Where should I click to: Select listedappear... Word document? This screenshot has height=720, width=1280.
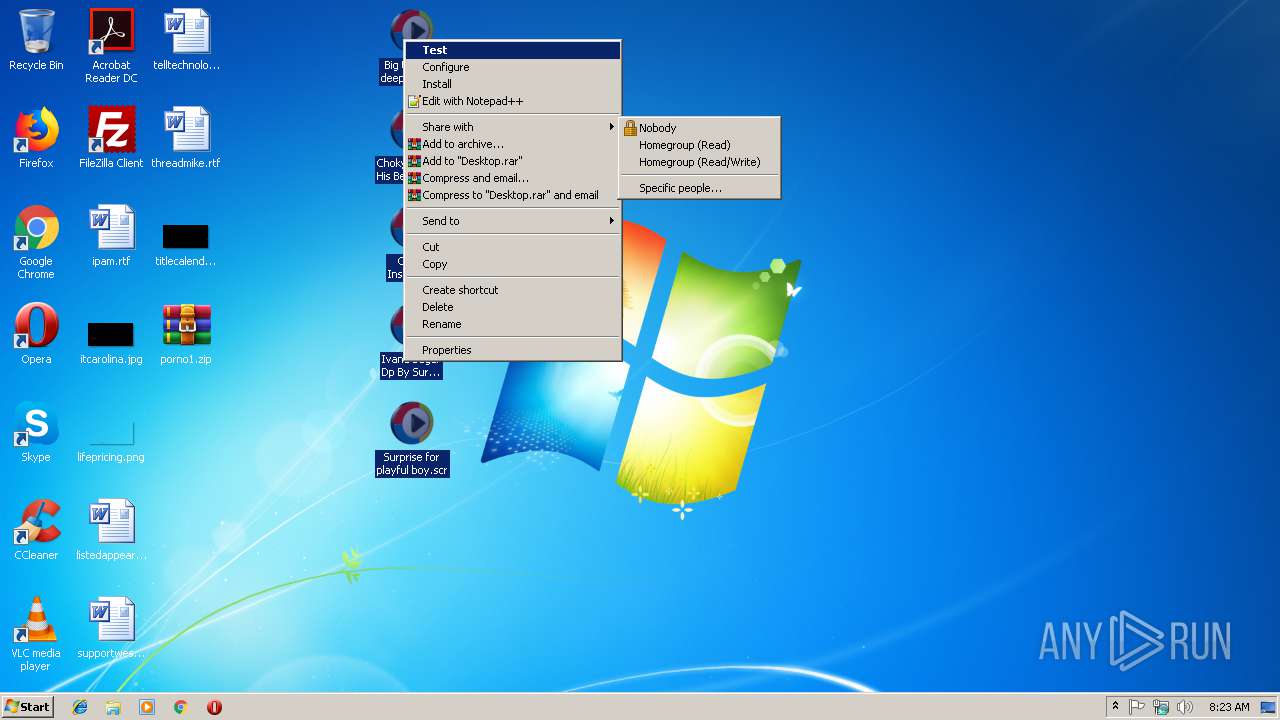pos(111,531)
